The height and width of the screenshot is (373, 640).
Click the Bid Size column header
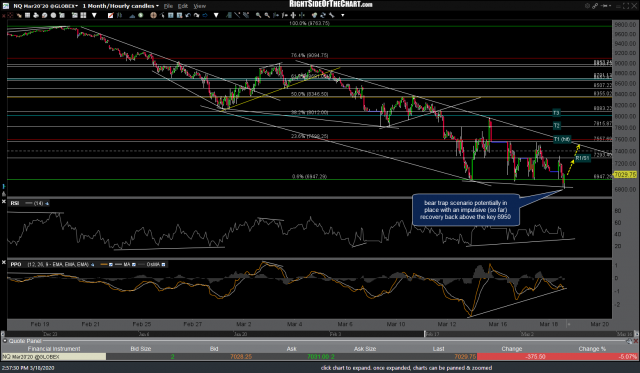pyautogui.click(x=141, y=349)
